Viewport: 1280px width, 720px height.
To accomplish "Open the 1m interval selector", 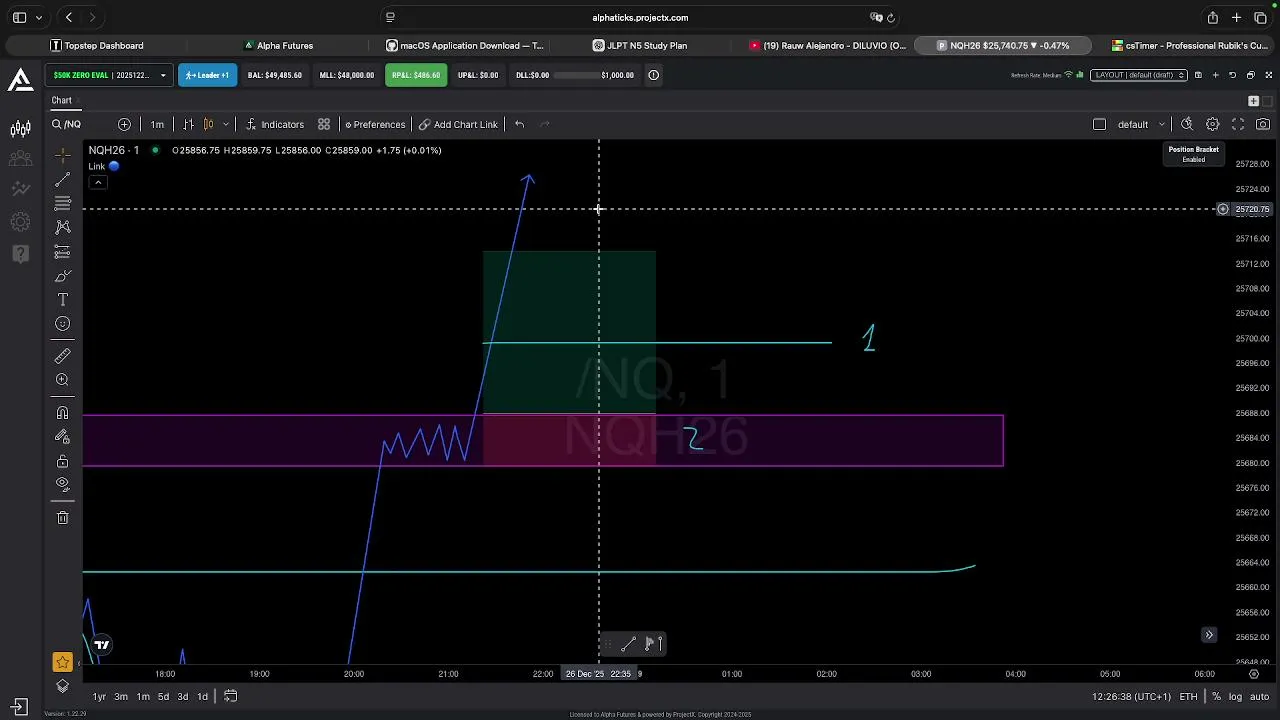I will point(157,124).
